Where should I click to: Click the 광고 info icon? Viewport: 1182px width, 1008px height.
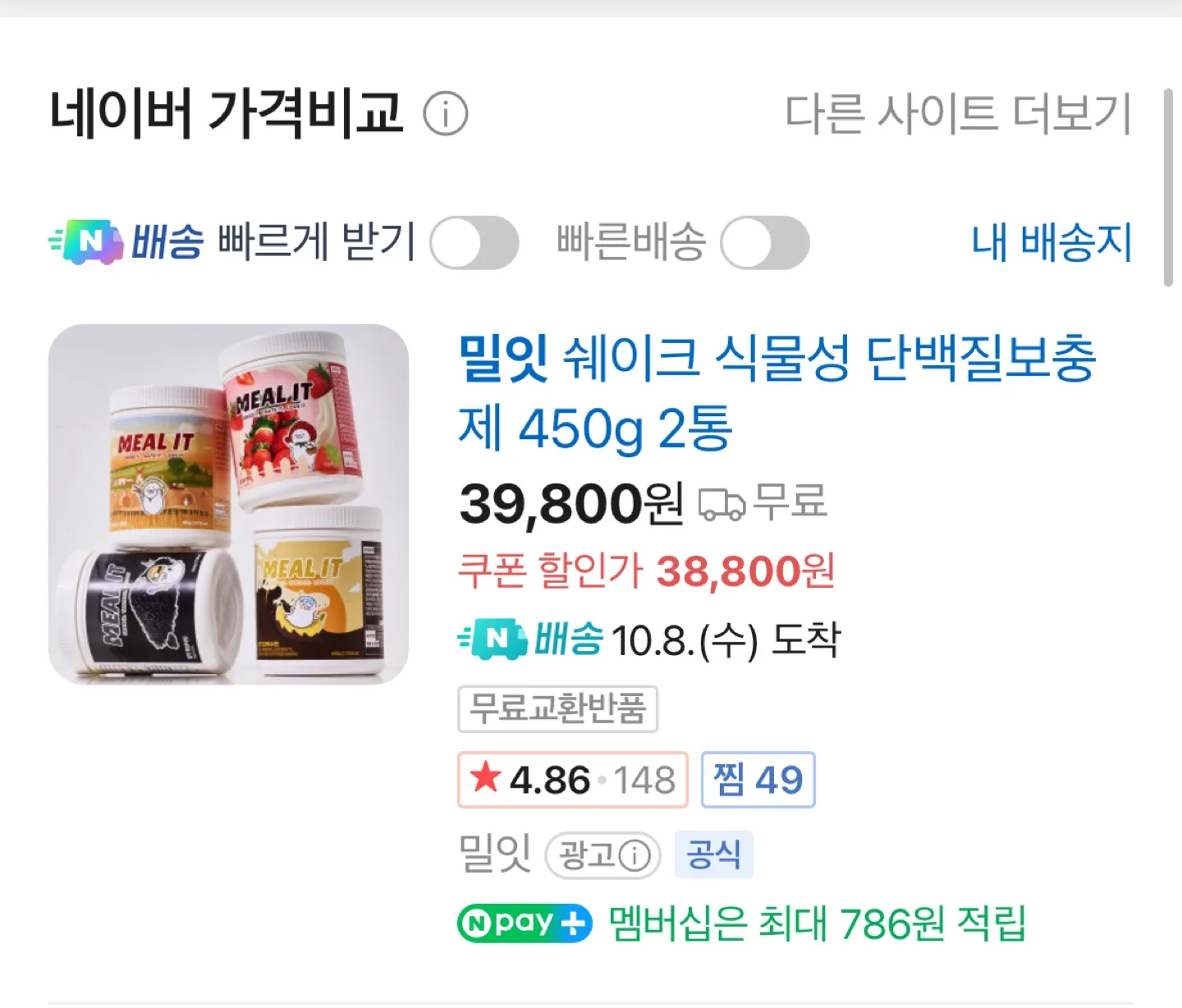(635, 856)
